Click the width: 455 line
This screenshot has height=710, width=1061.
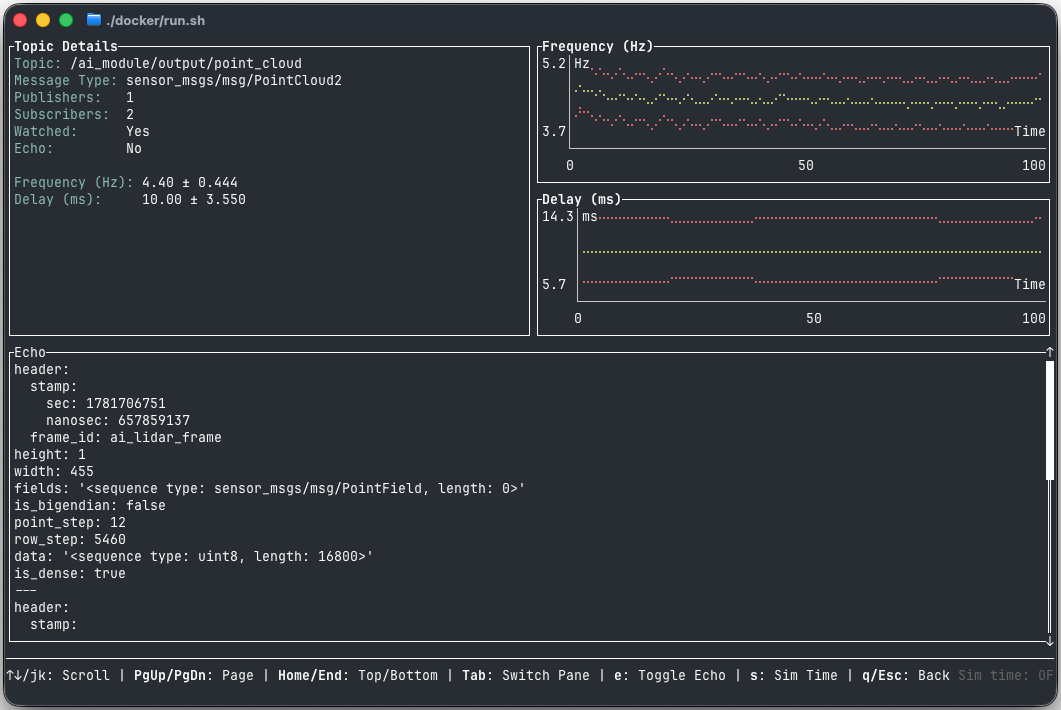point(54,471)
